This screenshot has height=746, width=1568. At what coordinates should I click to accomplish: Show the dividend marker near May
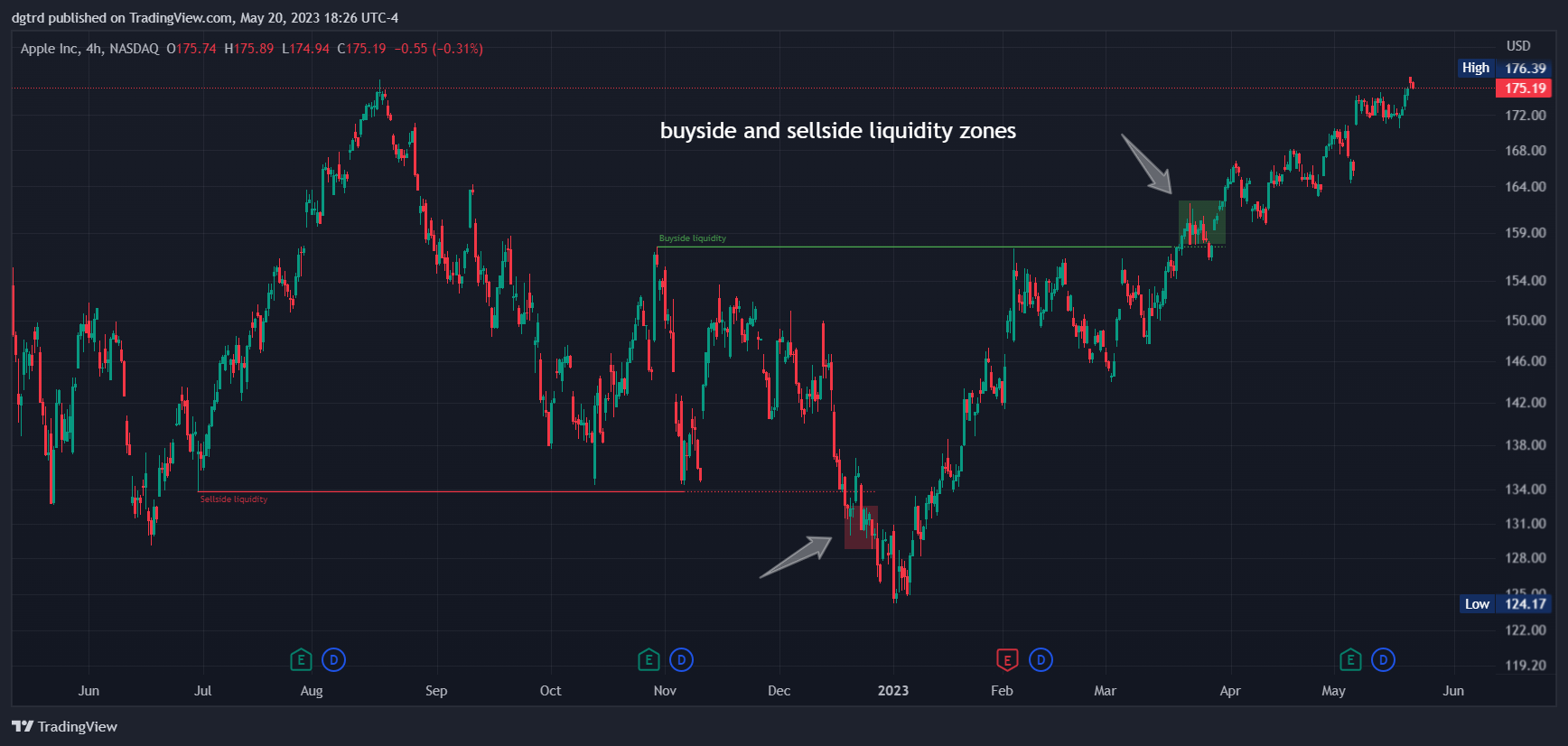click(x=1383, y=660)
